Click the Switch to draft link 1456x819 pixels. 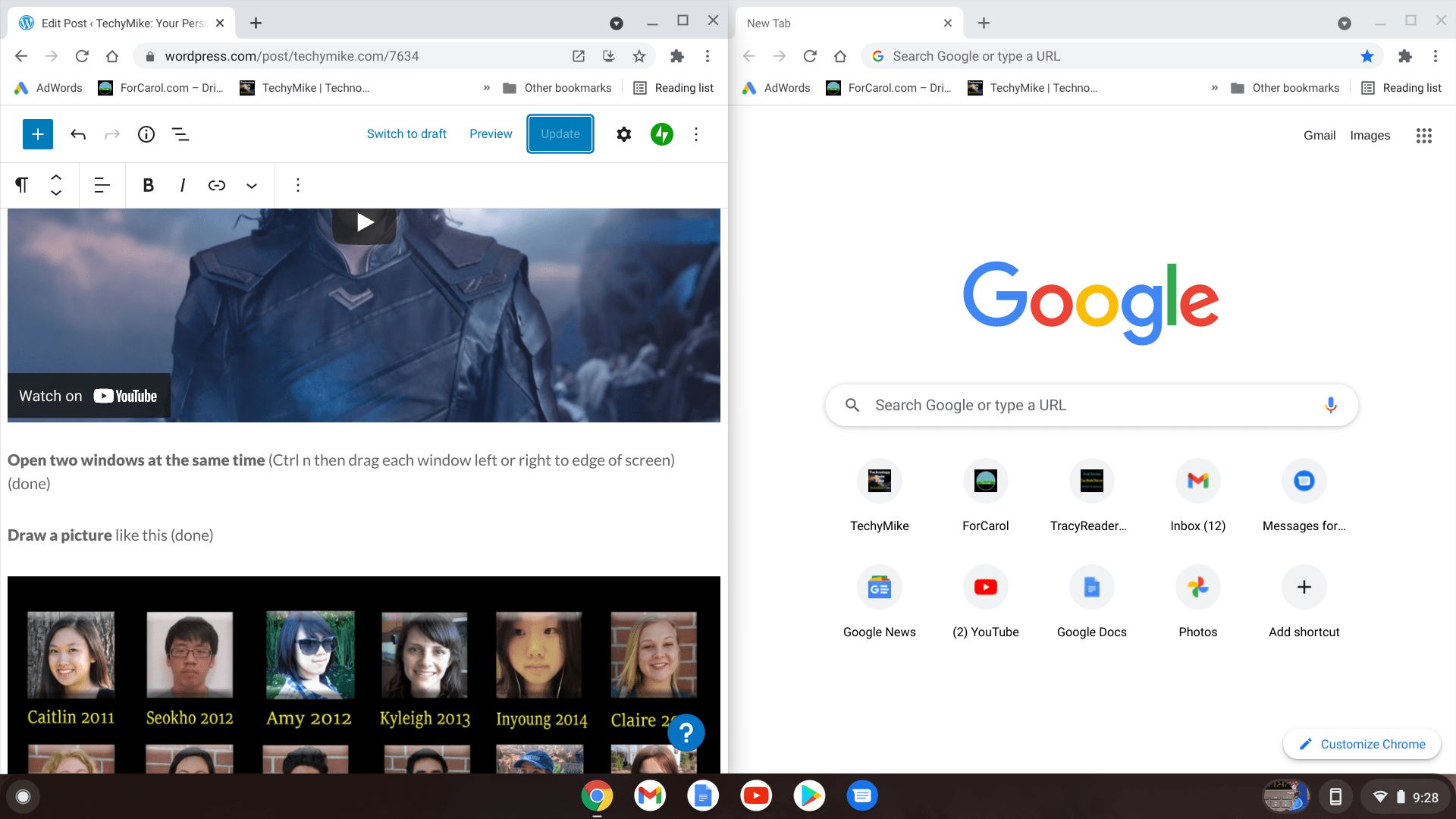coord(406,134)
